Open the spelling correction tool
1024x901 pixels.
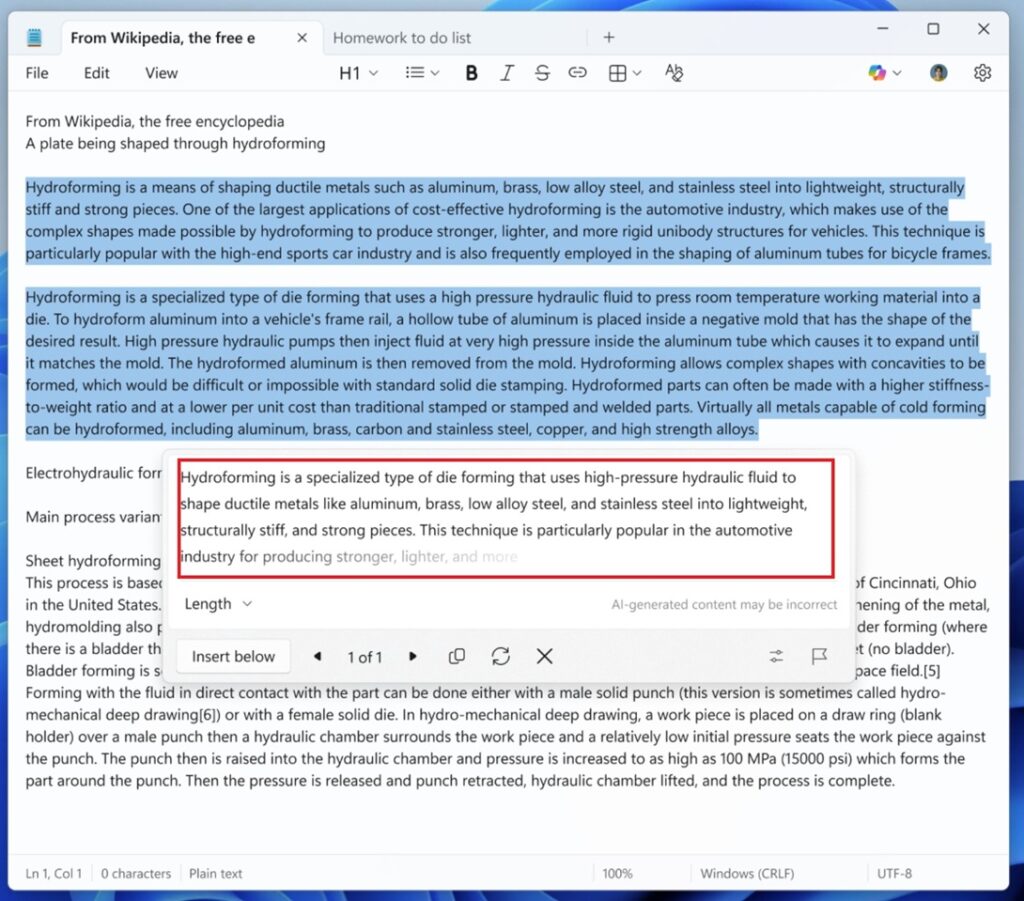(x=673, y=72)
